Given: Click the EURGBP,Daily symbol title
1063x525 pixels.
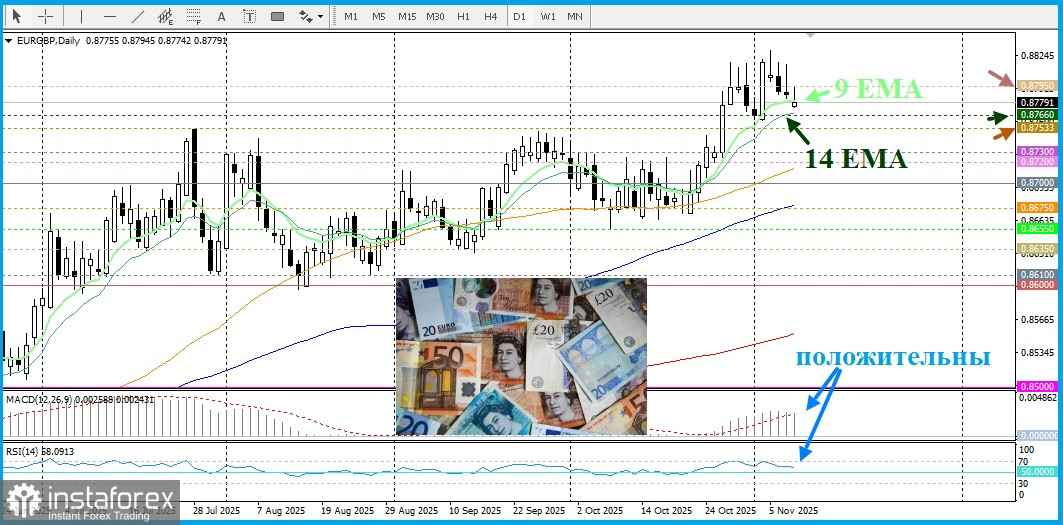Looking at the screenshot, I should (47, 41).
